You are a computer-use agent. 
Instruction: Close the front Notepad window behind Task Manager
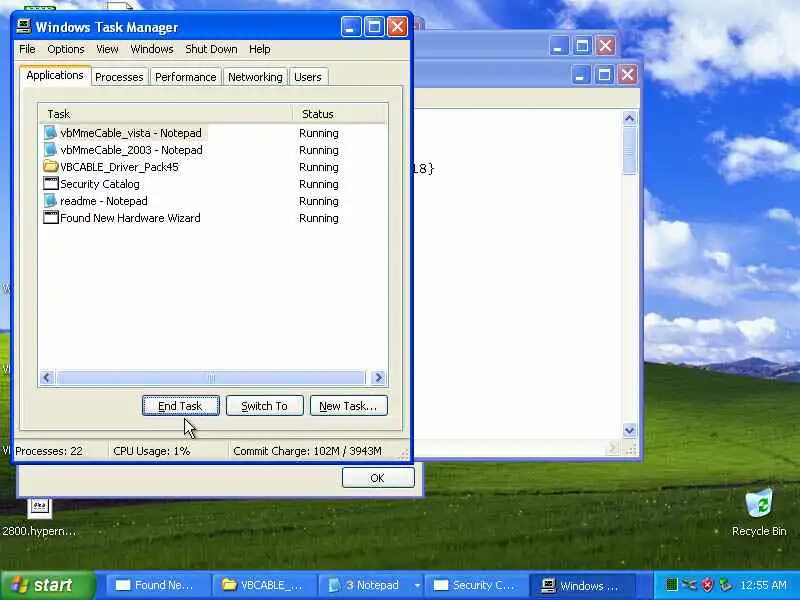coord(628,75)
